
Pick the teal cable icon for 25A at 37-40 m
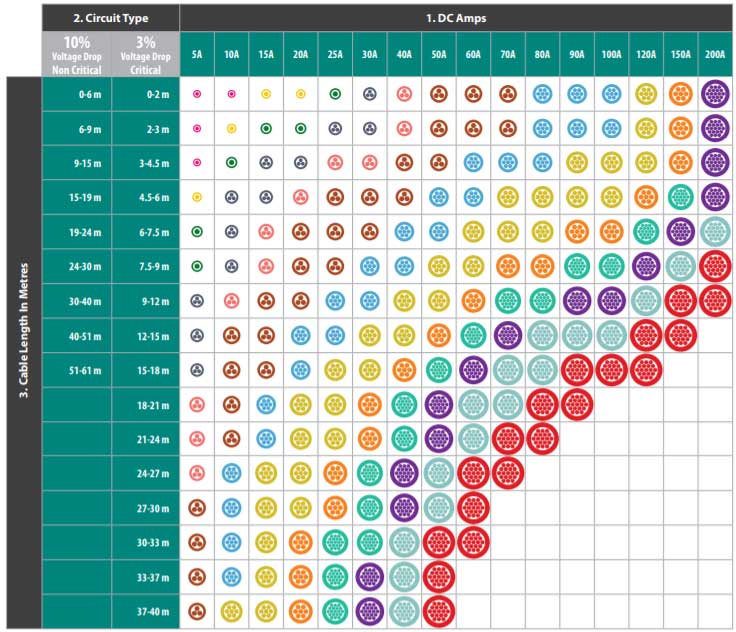335,611
